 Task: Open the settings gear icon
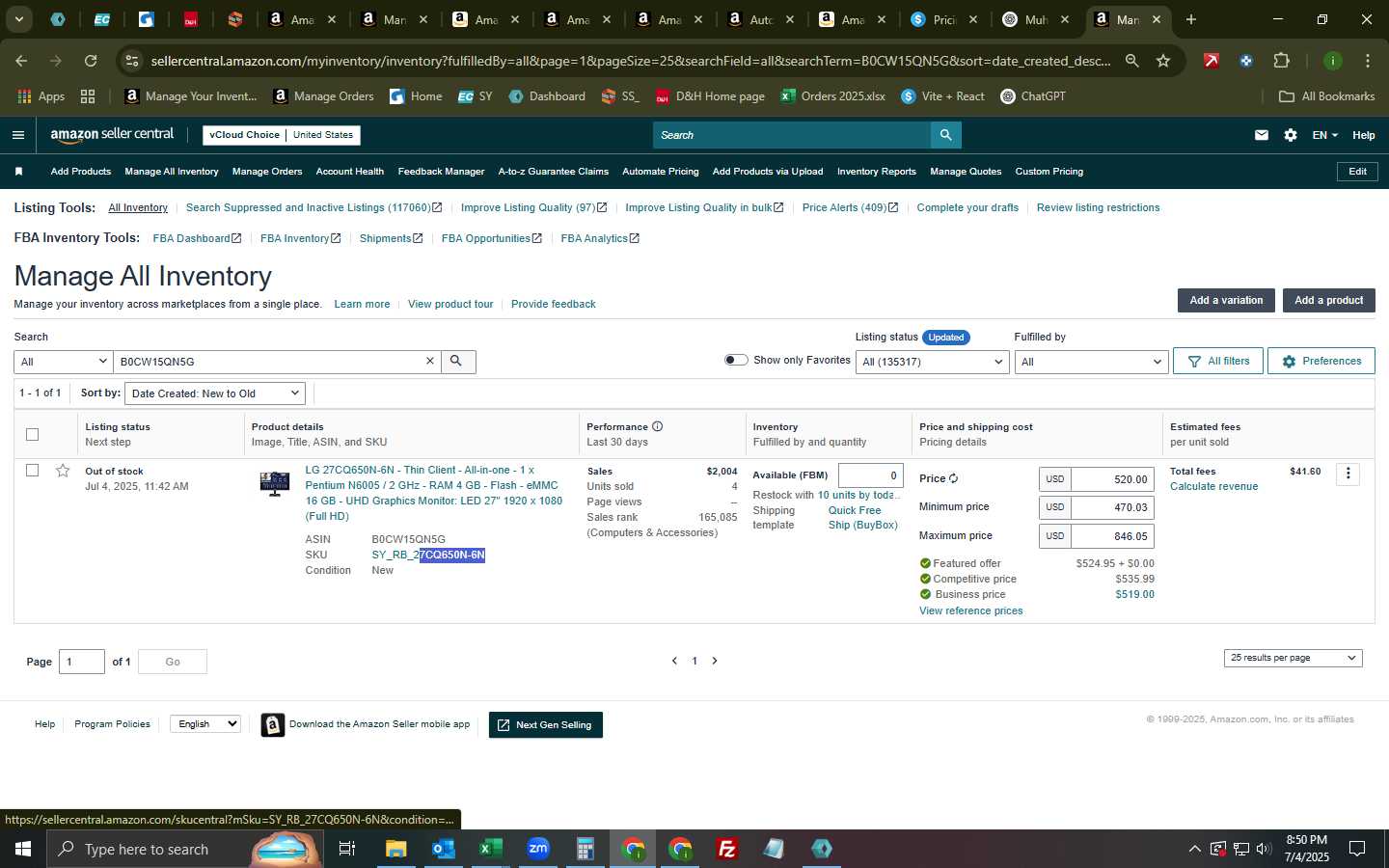(1291, 135)
